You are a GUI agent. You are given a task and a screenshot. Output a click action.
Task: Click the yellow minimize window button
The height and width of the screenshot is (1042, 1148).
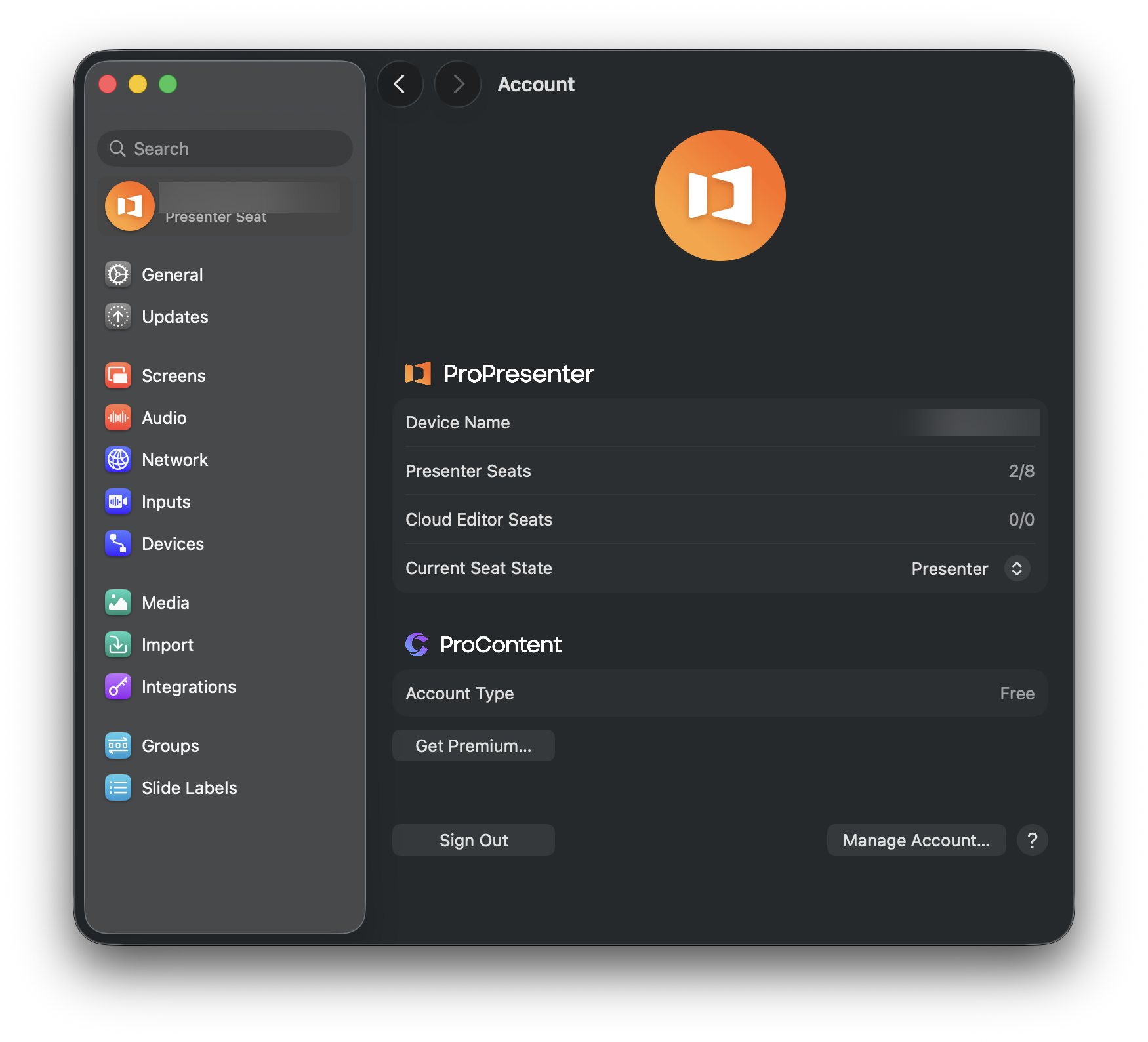point(138,84)
